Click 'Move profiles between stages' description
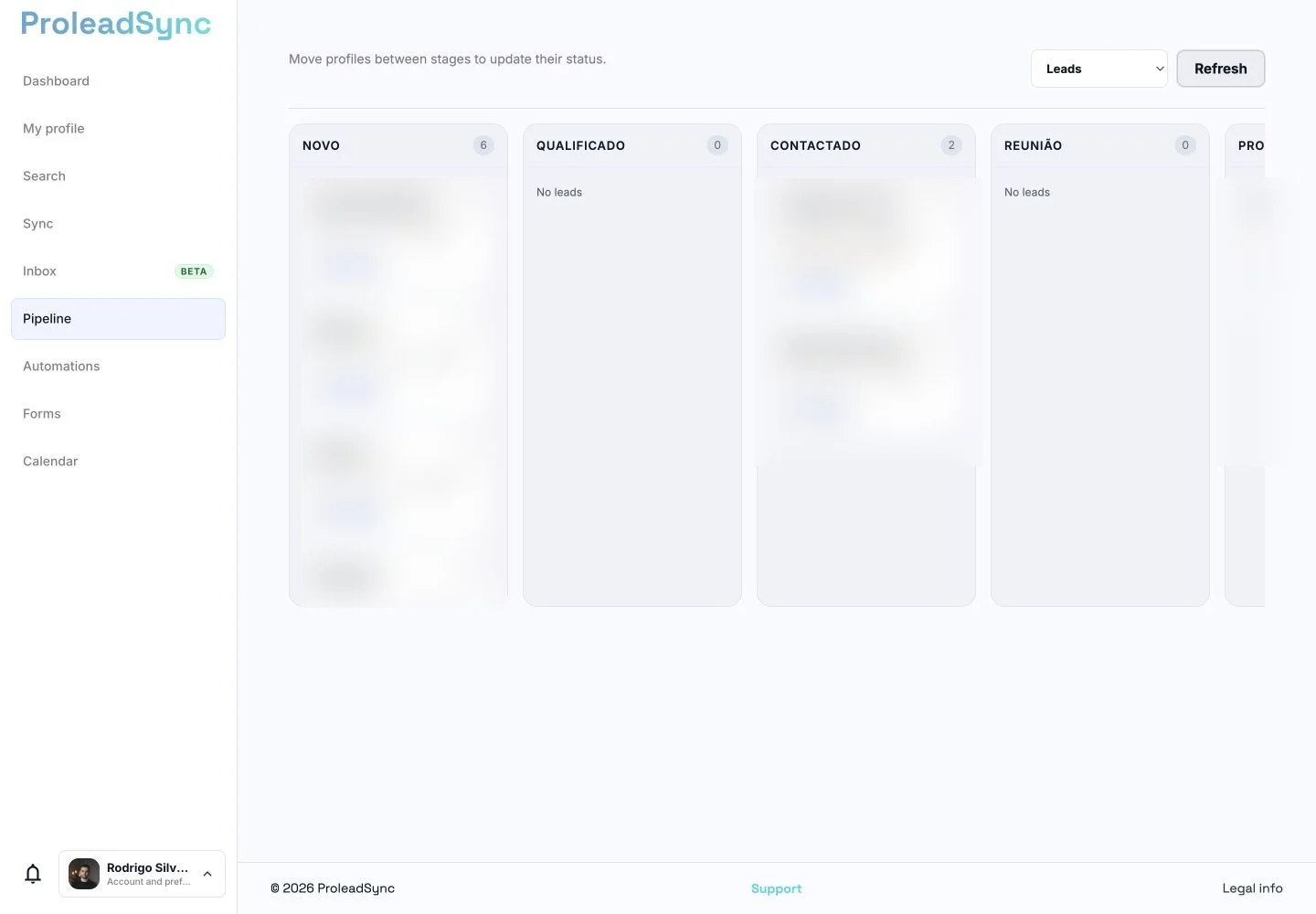This screenshot has width=1316, height=914. click(x=447, y=59)
